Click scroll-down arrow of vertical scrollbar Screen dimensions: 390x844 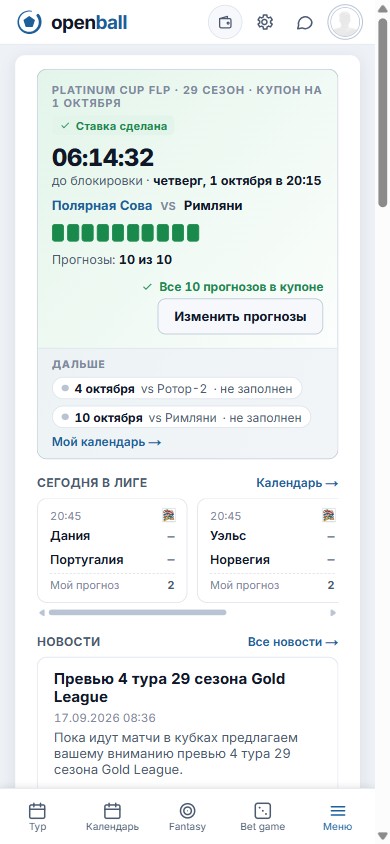(x=382, y=835)
